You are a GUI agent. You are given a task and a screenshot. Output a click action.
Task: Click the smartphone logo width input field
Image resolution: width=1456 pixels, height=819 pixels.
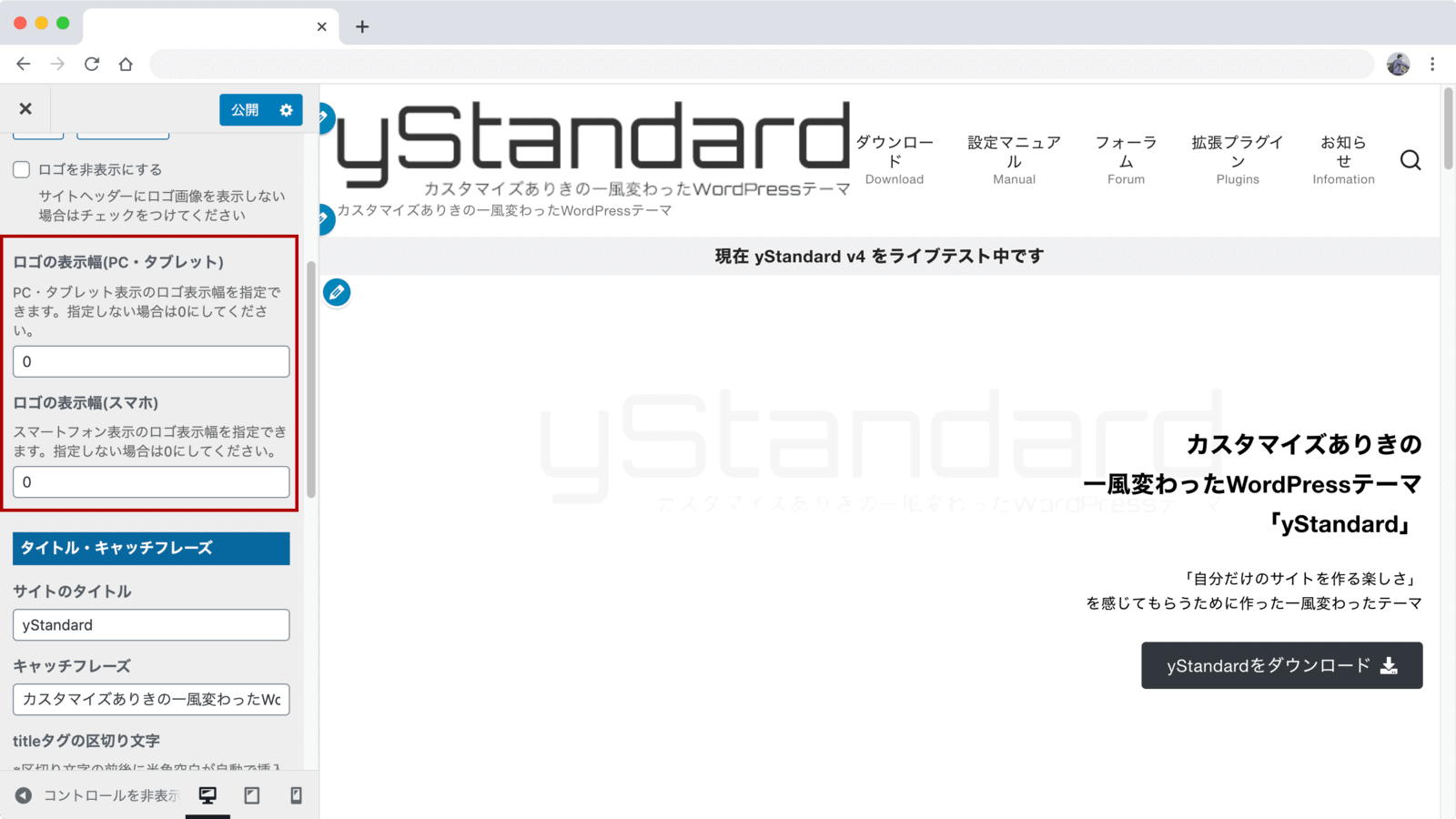(x=151, y=482)
